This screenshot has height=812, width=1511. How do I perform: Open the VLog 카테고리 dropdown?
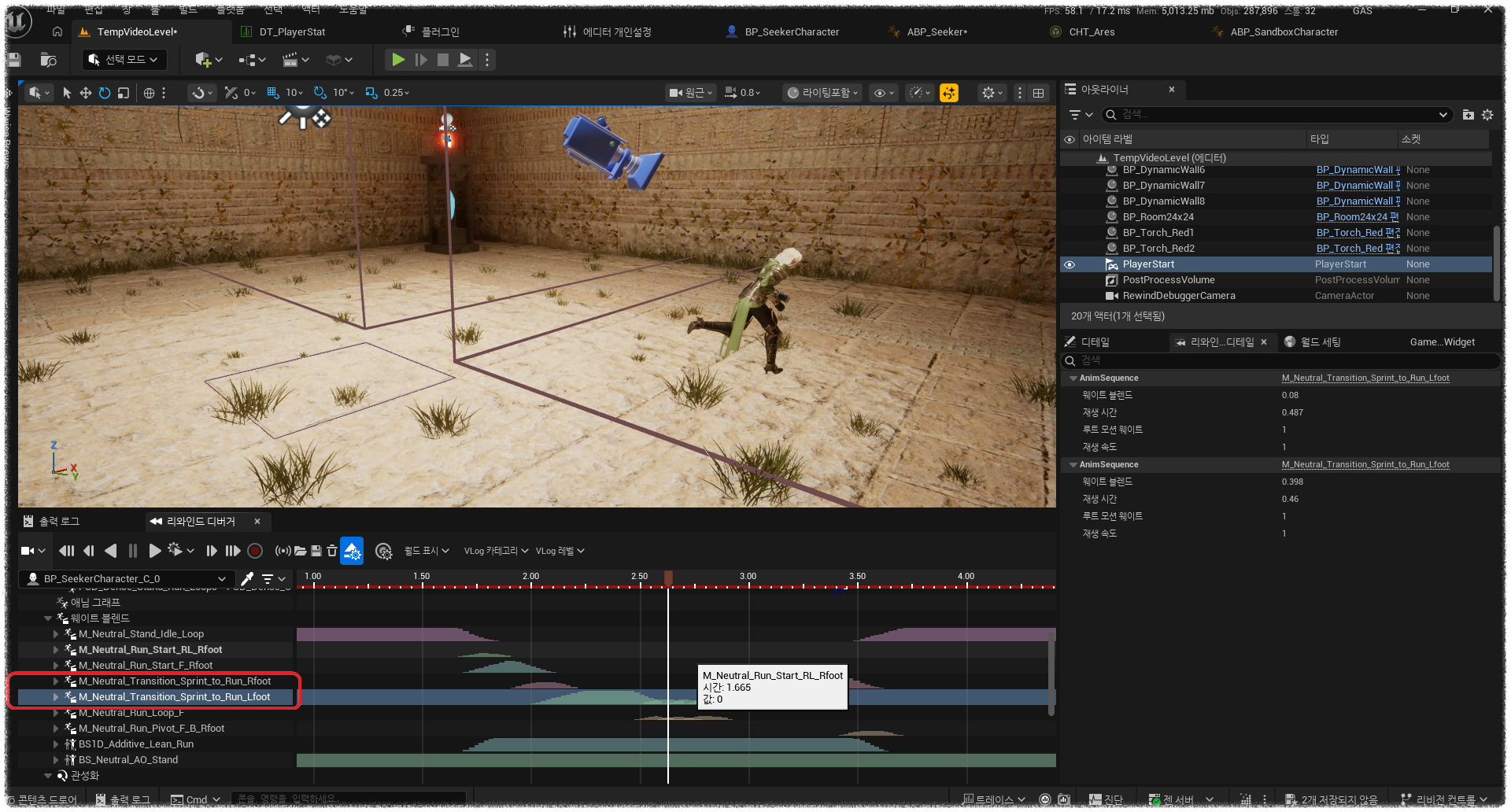click(x=496, y=551)
